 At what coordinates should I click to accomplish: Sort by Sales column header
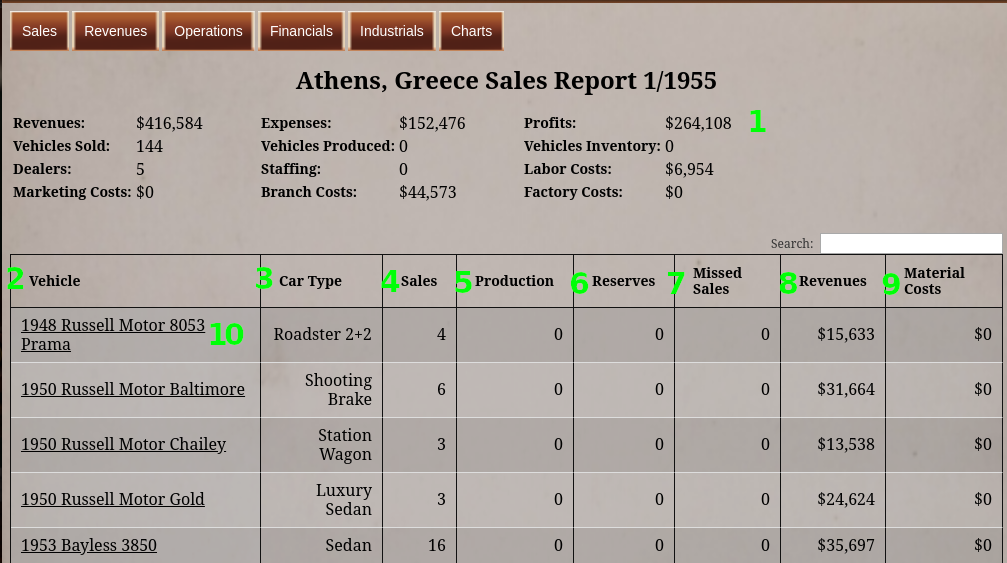(419, 281)
